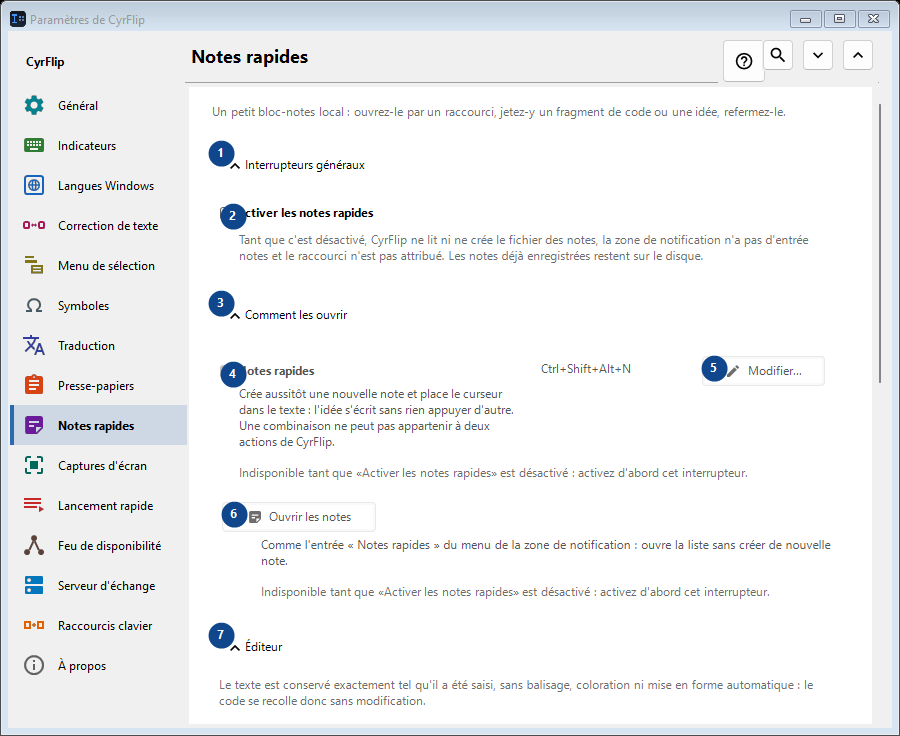
Task: Open the Général settings page
Action: click(99, 106)
